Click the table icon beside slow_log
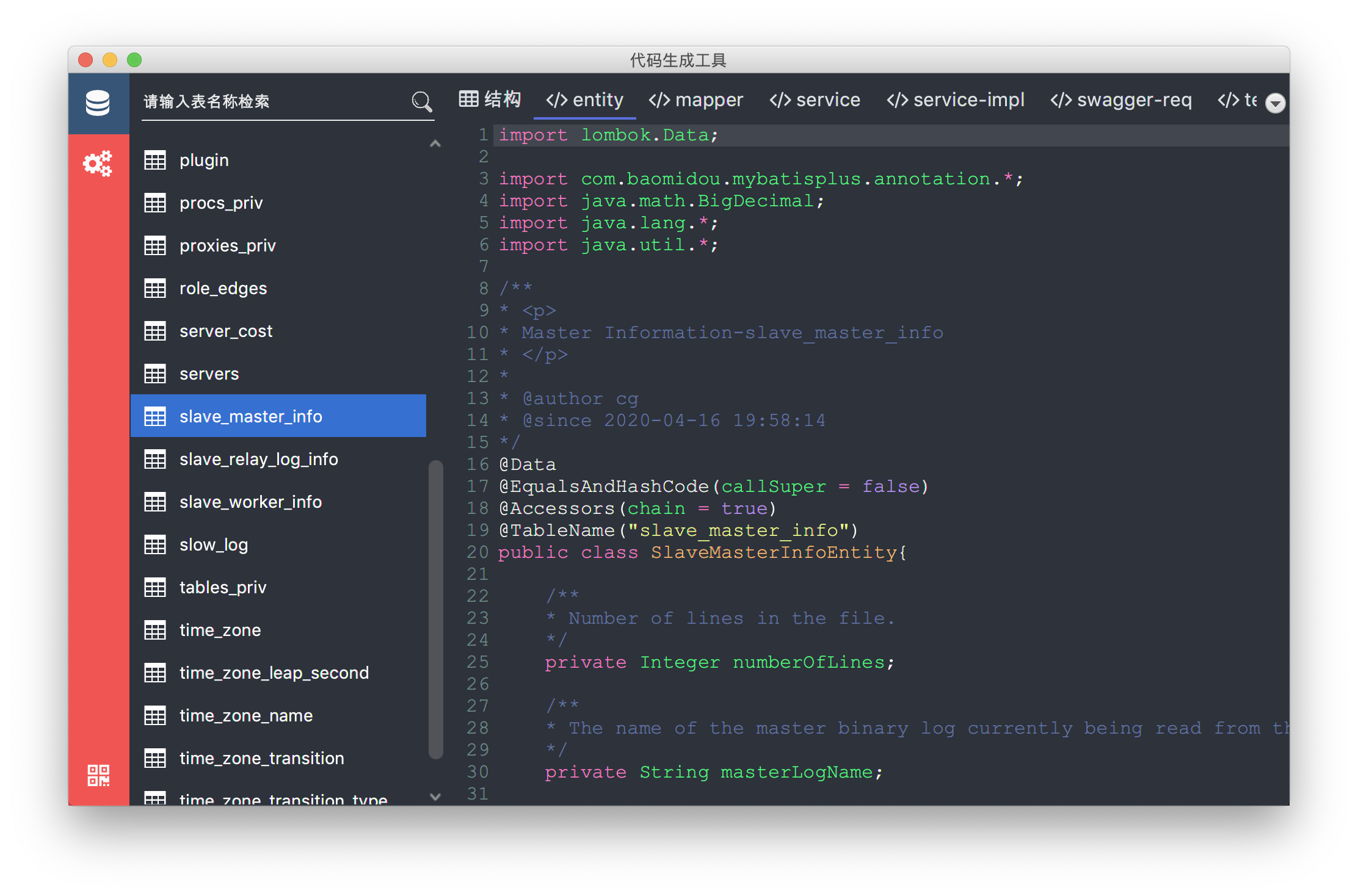The image size is (1358, 896). pyautogui.click(x=155, y=545)
